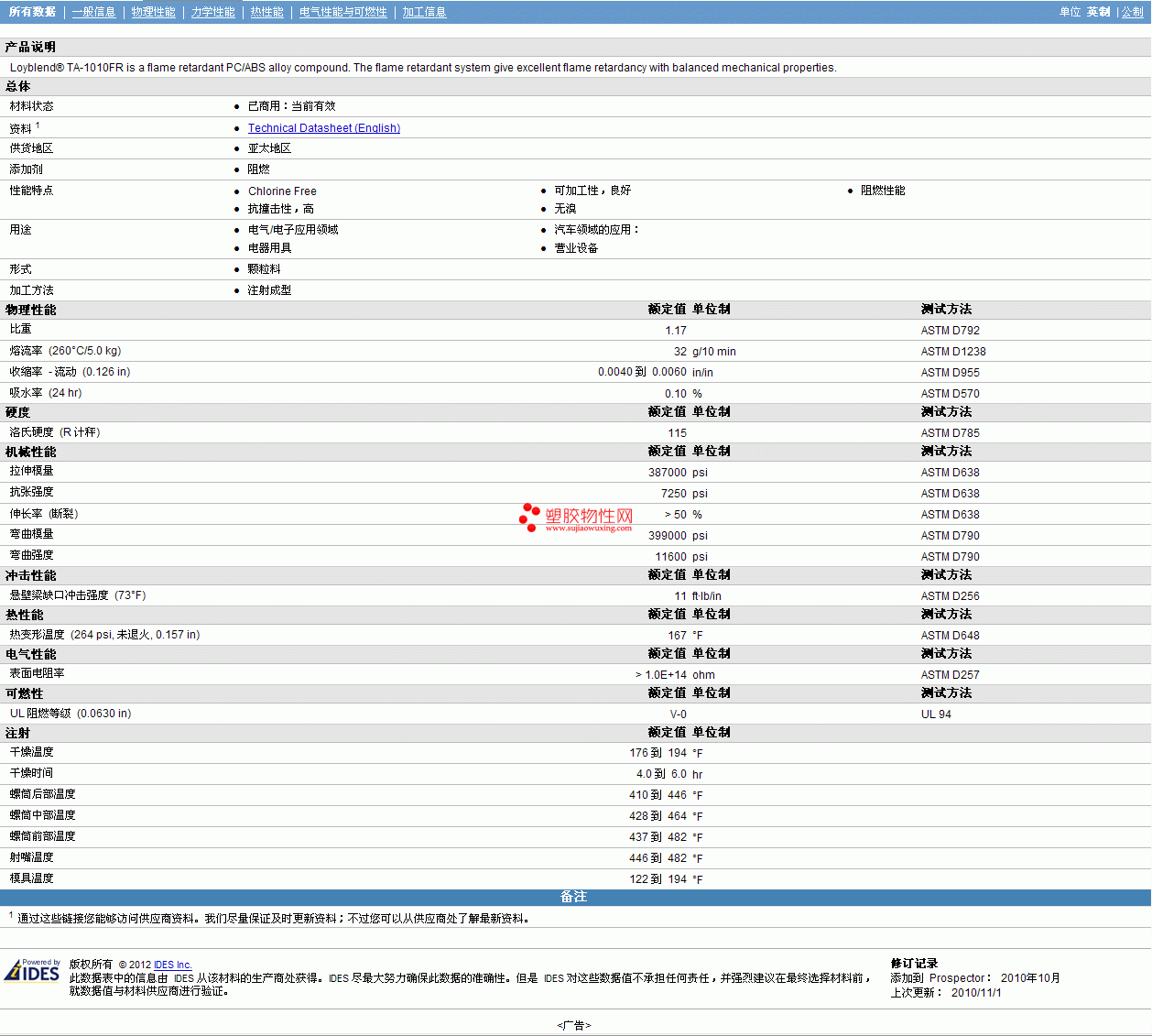Viewport: 1152px width, 1036px height.
Task: Open 电气性能与可燃性 tab
Action: (342, 12)
